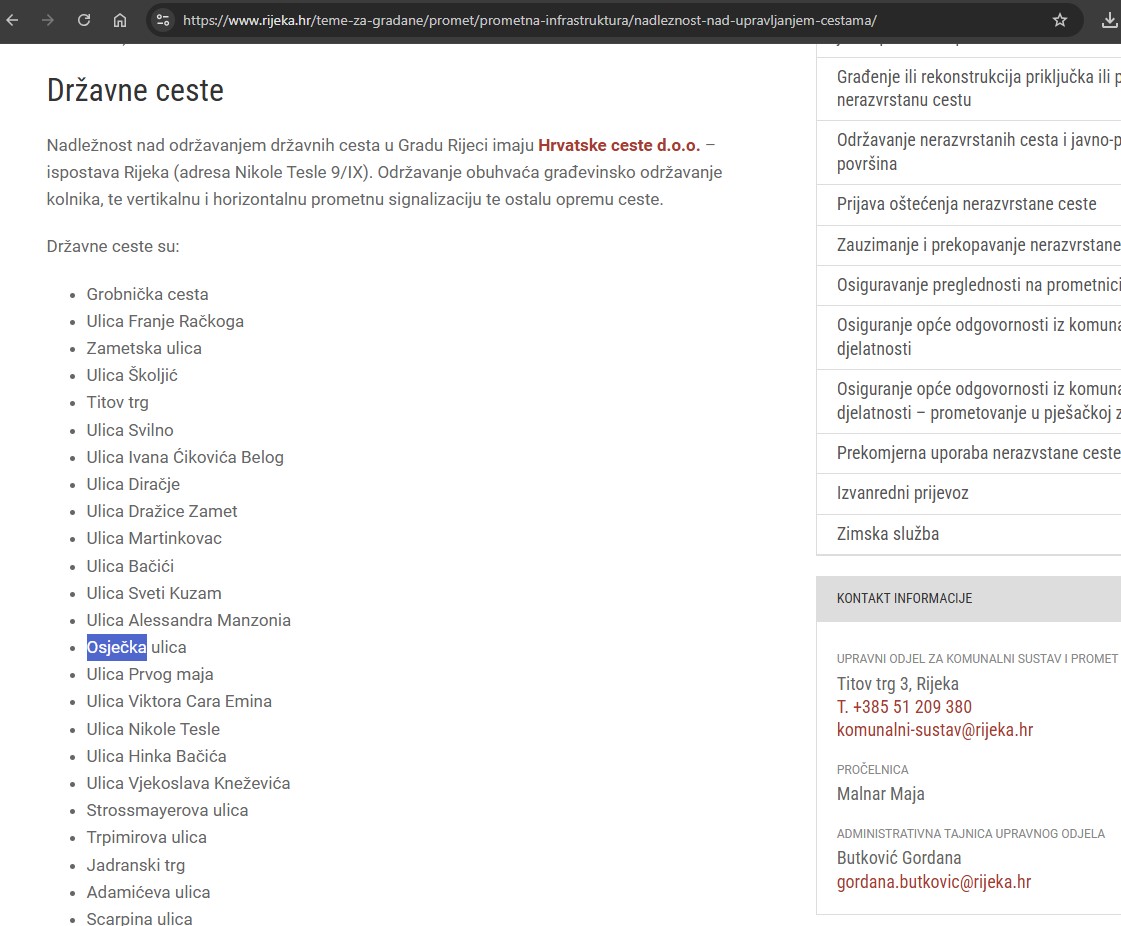1121x926 pixels.
Task: Reload the page with the refresh icon
Action: click(84, 20)
